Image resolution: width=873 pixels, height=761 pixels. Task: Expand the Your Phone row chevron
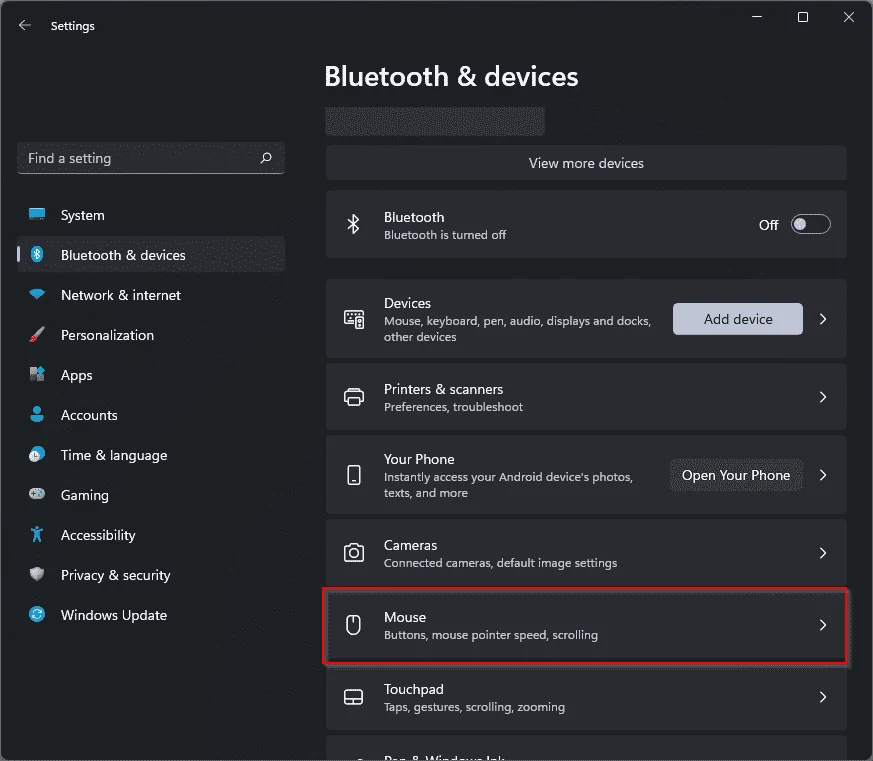pyautogui.click(x=823, y=475)
